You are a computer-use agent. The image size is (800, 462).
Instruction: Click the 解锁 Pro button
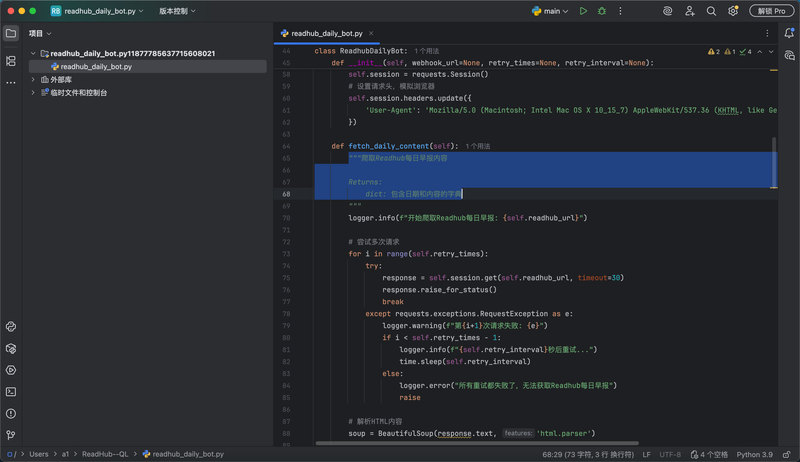click(x=771, y=11)
